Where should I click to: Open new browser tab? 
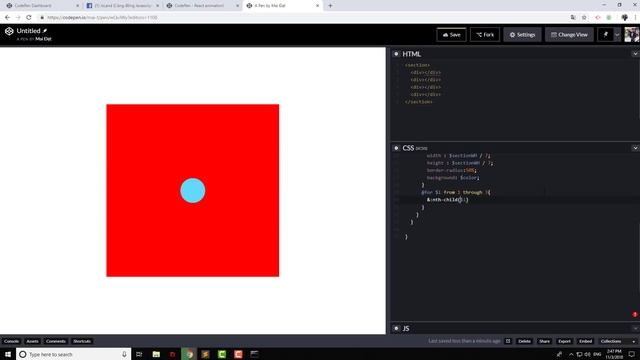[x=330, y=6]
